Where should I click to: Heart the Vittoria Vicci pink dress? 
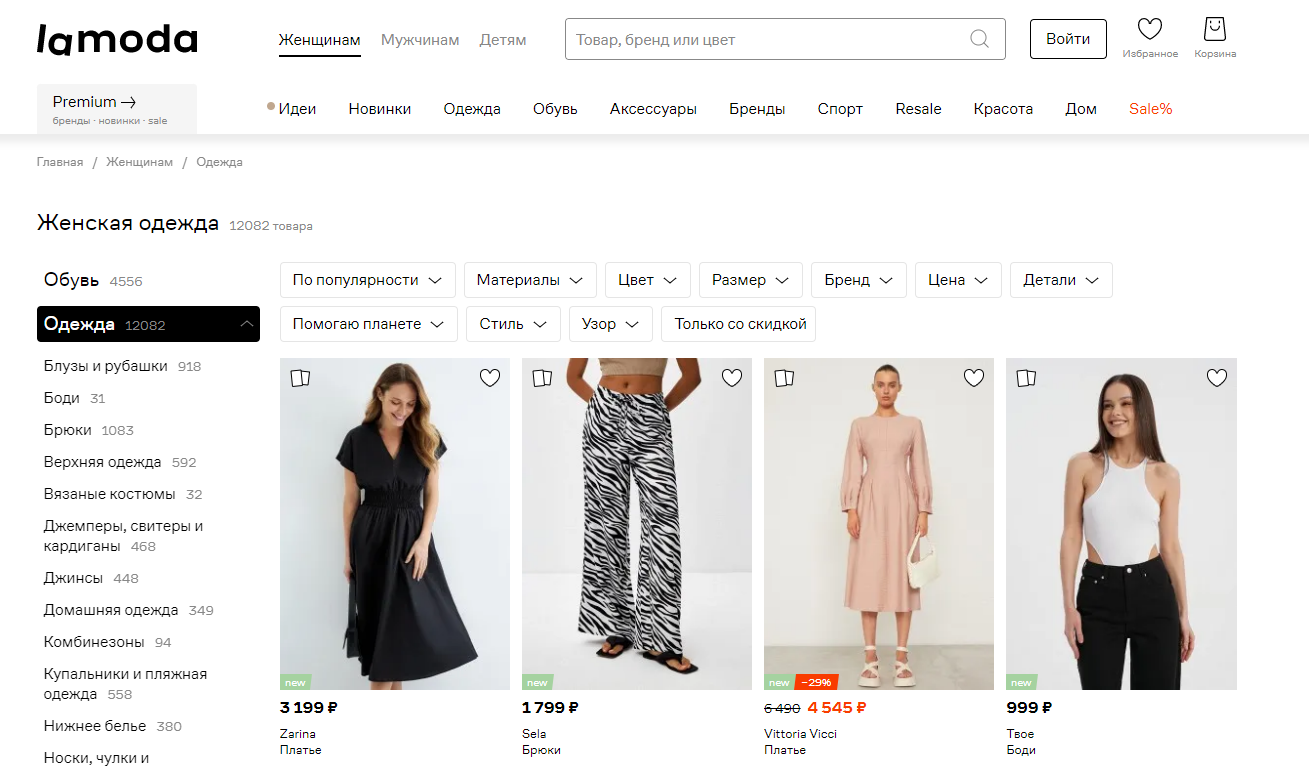974,378
